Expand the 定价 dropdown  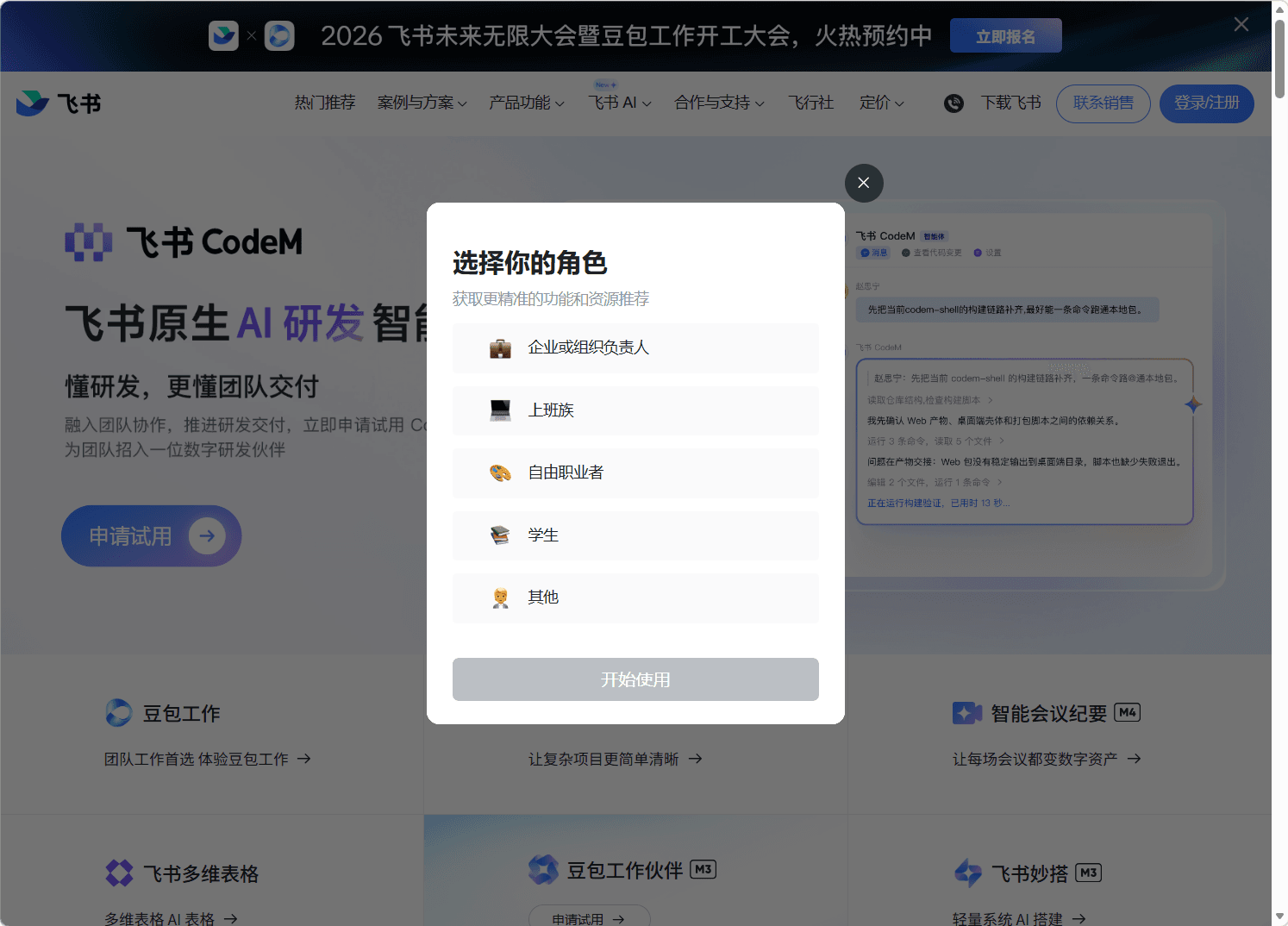(882, 103)
